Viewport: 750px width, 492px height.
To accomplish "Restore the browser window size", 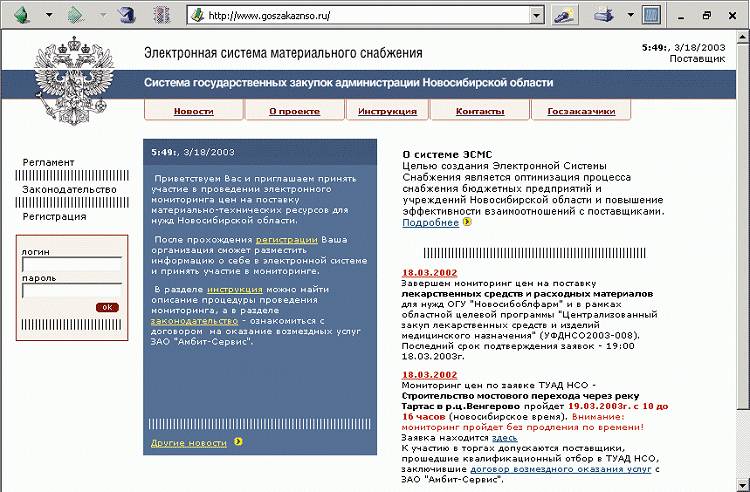I will (707, 16).
